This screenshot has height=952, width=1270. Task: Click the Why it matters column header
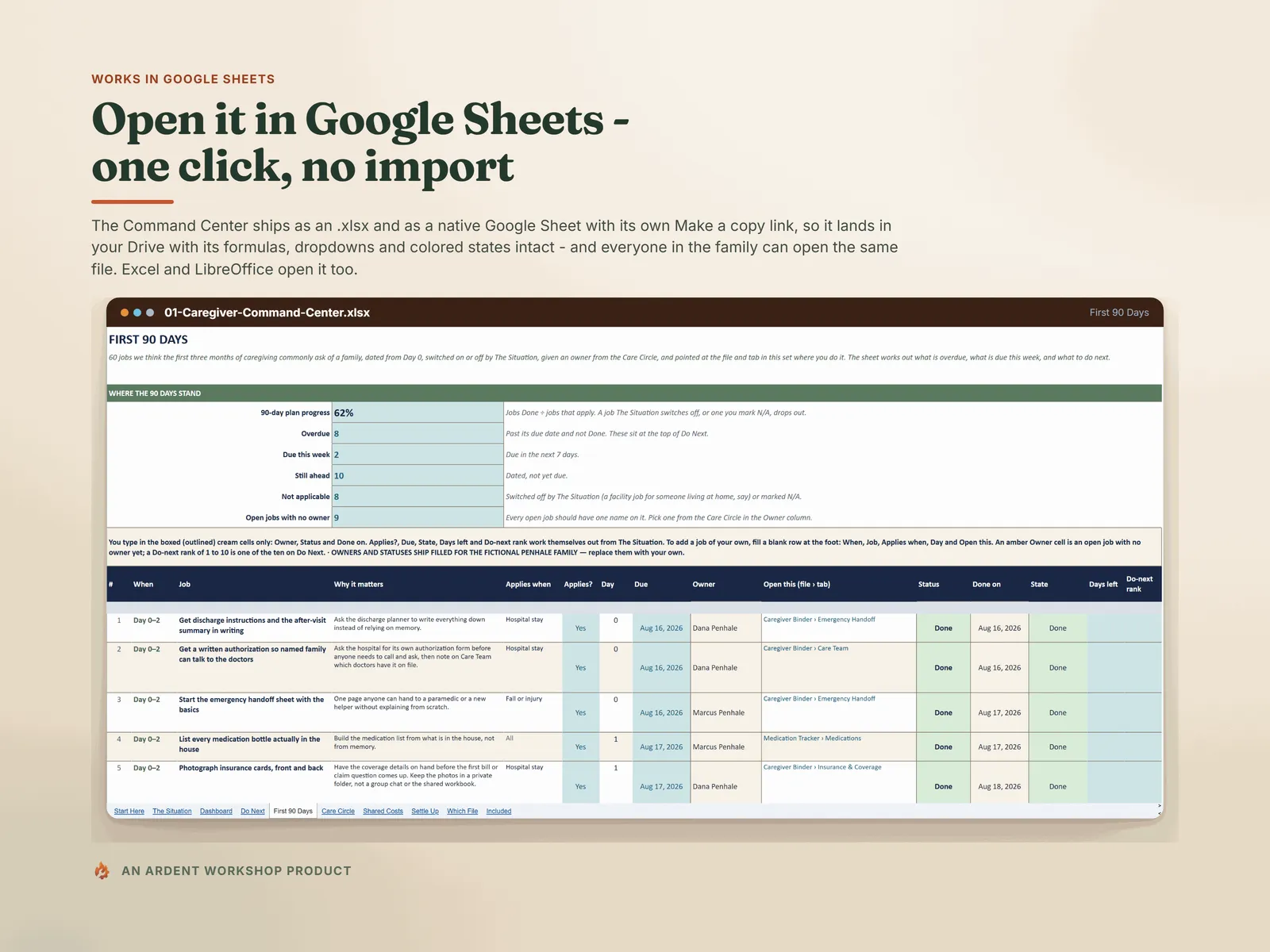tap(358, 584)
